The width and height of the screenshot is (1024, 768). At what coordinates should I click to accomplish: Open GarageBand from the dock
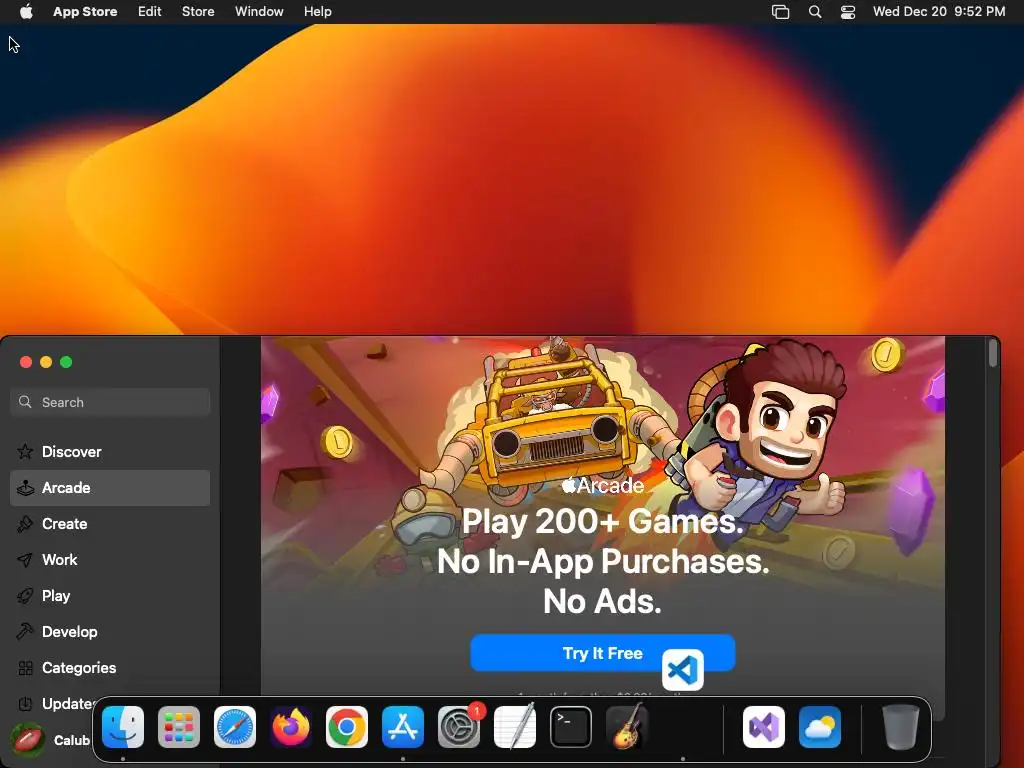click(627, 727)
